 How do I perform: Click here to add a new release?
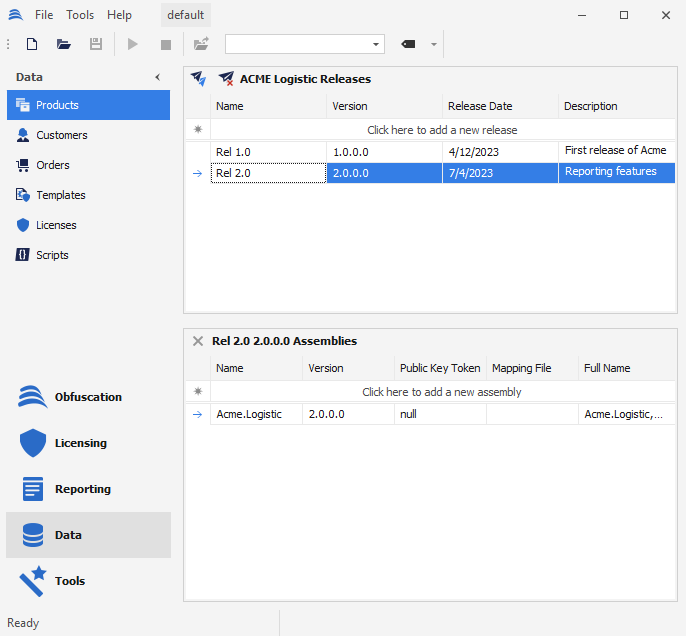[x=442, y=130]
